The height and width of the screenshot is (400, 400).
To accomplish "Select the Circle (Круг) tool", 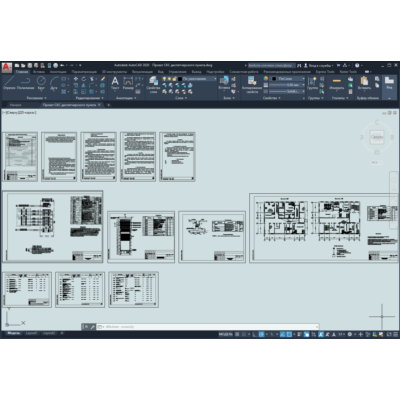I will 41,82.
